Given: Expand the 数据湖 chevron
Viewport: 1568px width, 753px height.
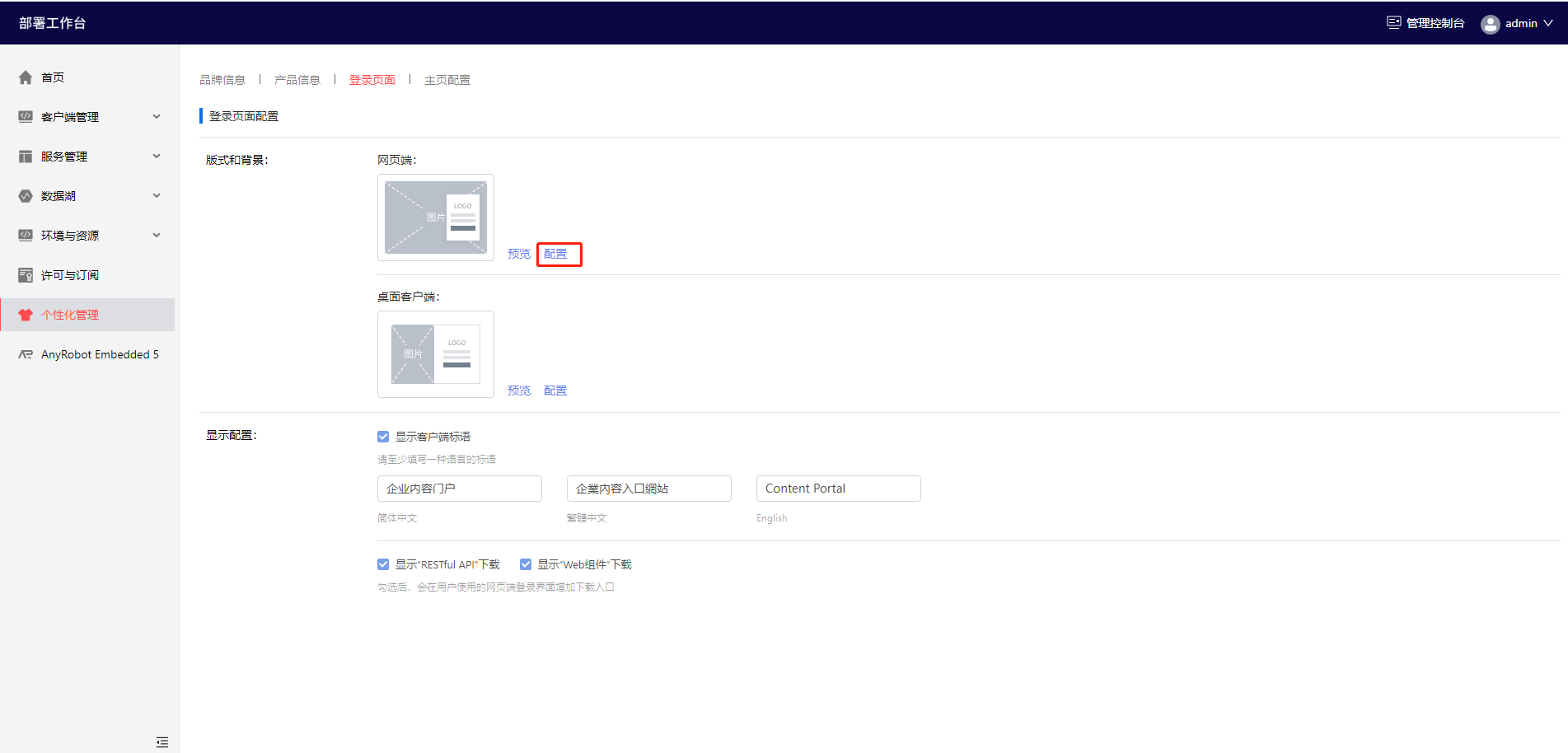Looking at the screenshot, I should (x=157, y=196).
